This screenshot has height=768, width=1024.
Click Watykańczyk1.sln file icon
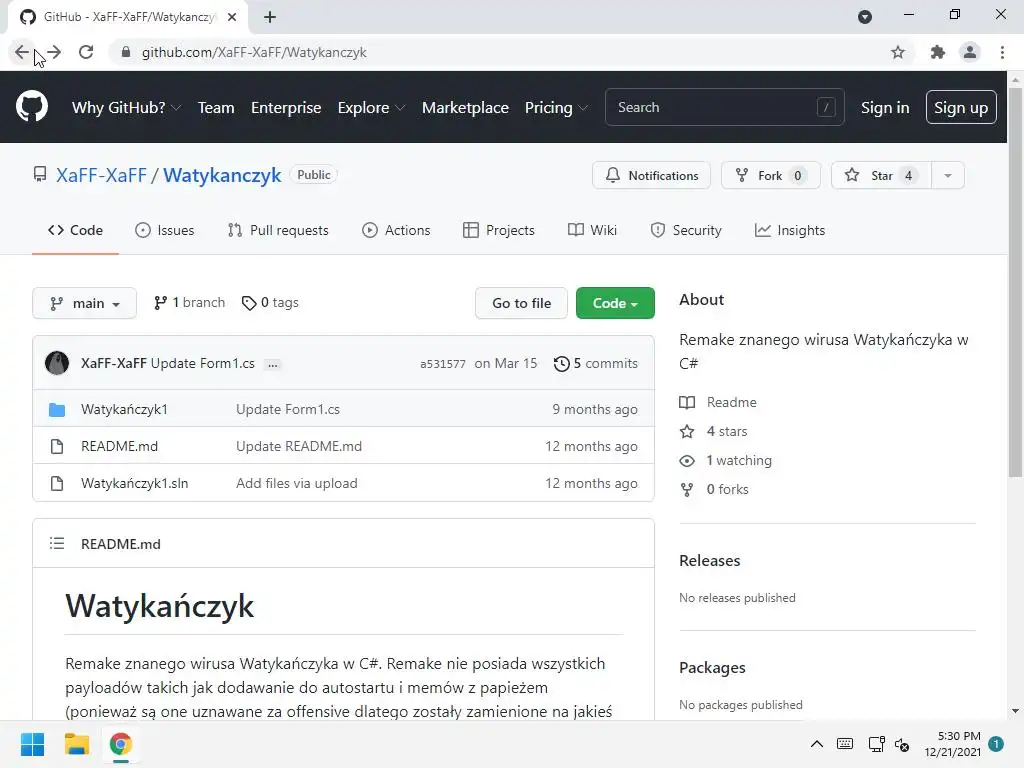(57, 483)
